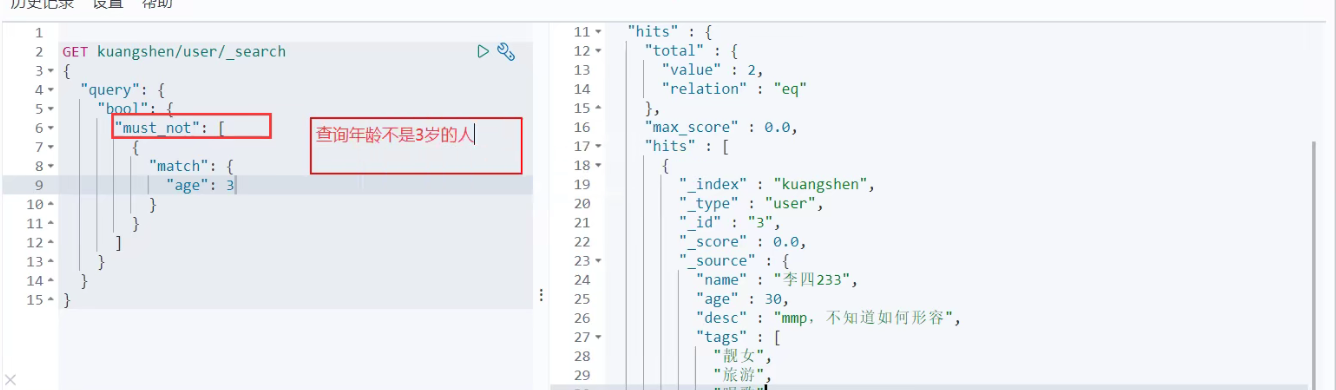1336x390 pixels.
Task: Collapse the fold arrow at request line 3
Action: pos(50,71)
